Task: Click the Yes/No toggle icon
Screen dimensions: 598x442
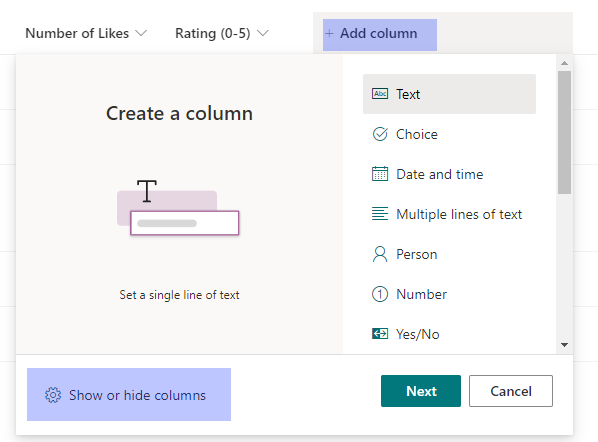Action: click(x=380, y=334)
